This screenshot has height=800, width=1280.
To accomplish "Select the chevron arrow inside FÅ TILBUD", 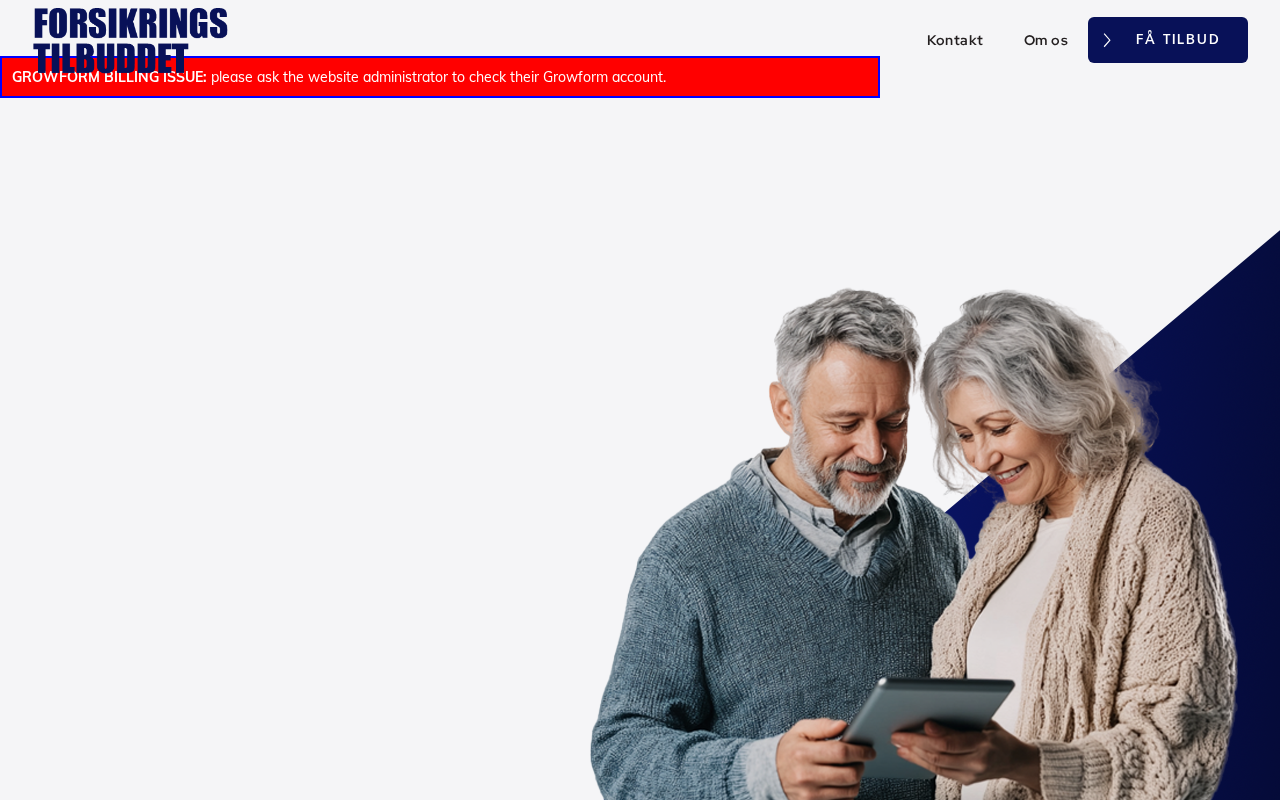I will point(1107,40).
